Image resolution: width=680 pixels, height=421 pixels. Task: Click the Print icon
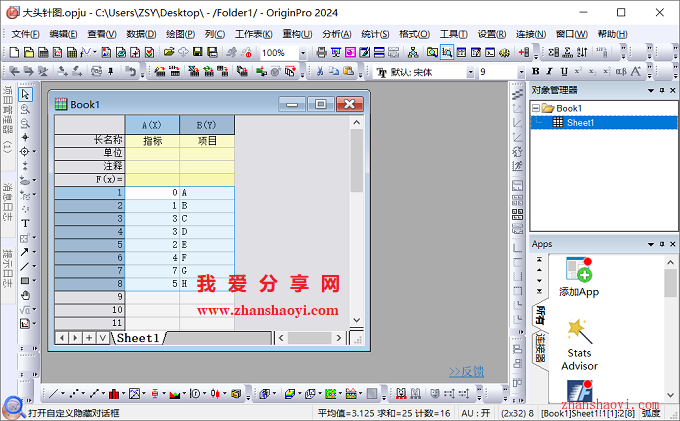click(x=321, y=53)
